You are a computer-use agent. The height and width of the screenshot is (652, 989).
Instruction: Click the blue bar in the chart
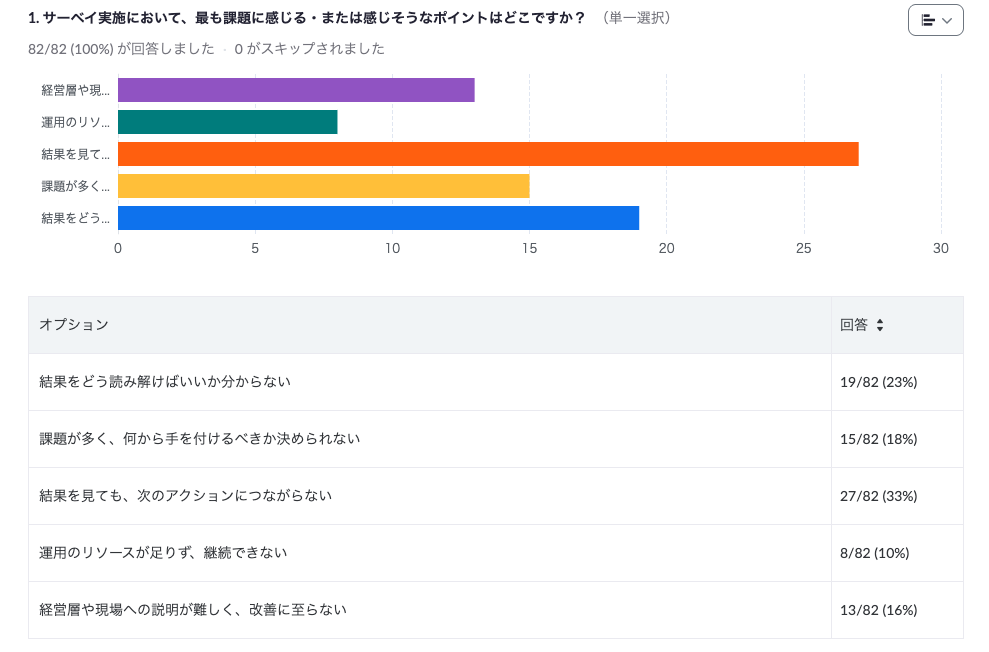(x=378, y=218)
